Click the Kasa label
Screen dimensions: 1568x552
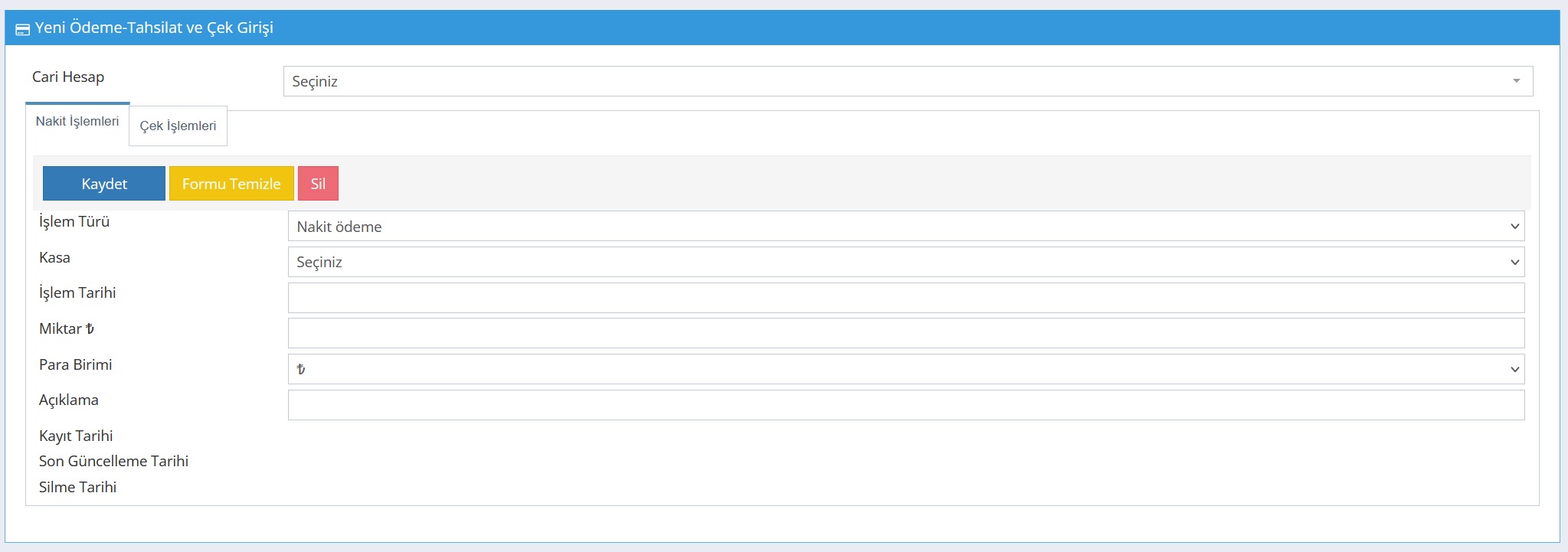click(54, 258)
